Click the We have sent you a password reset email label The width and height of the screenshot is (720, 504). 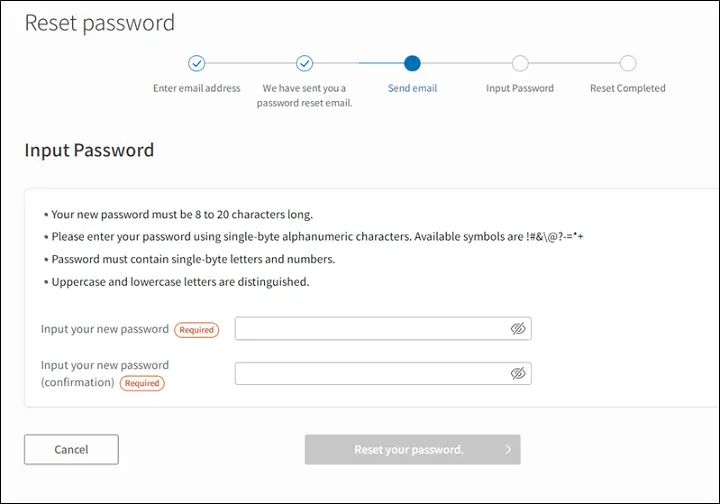(304, 95)
